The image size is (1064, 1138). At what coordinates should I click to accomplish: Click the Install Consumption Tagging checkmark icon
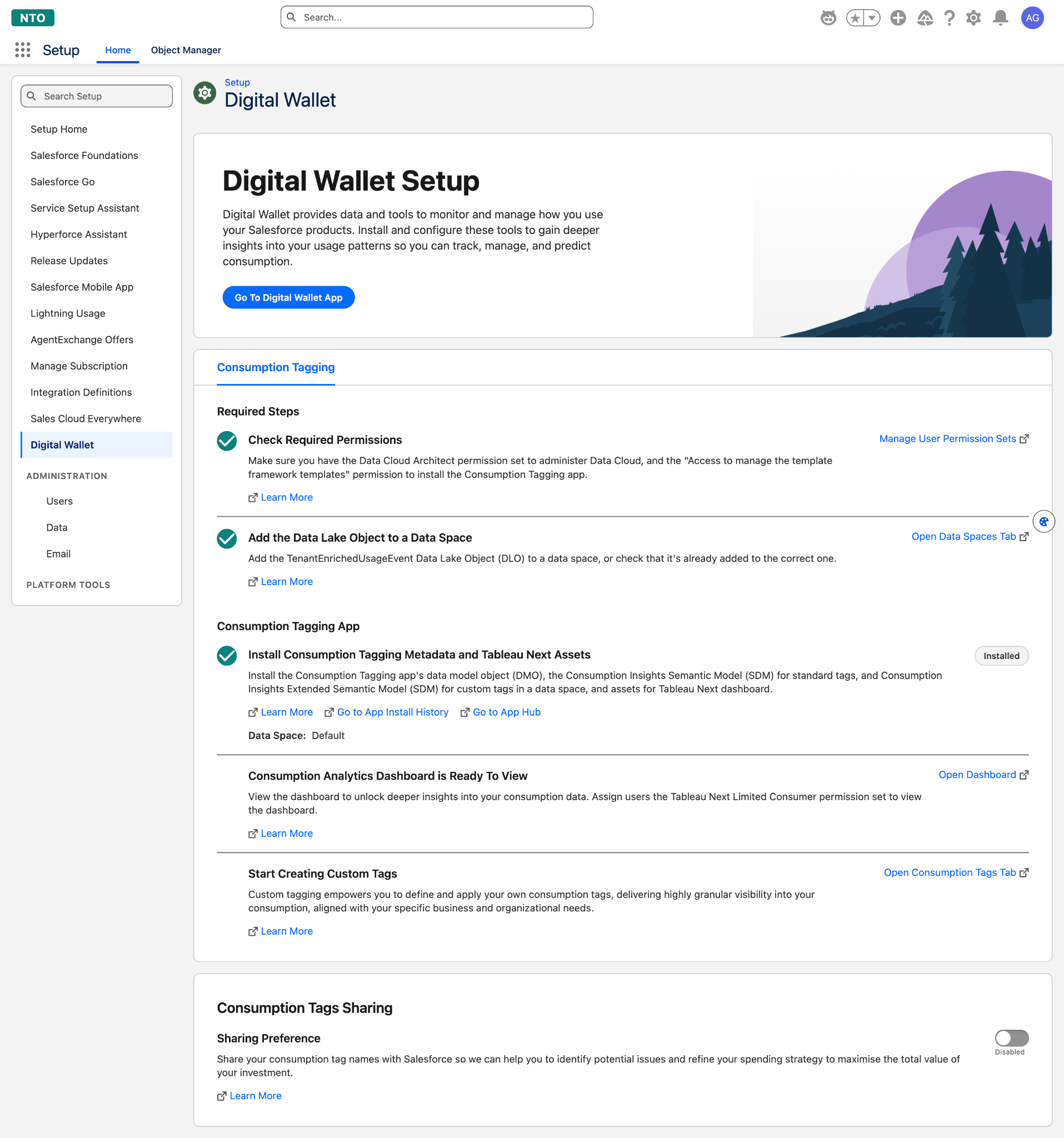pos(227,656)
